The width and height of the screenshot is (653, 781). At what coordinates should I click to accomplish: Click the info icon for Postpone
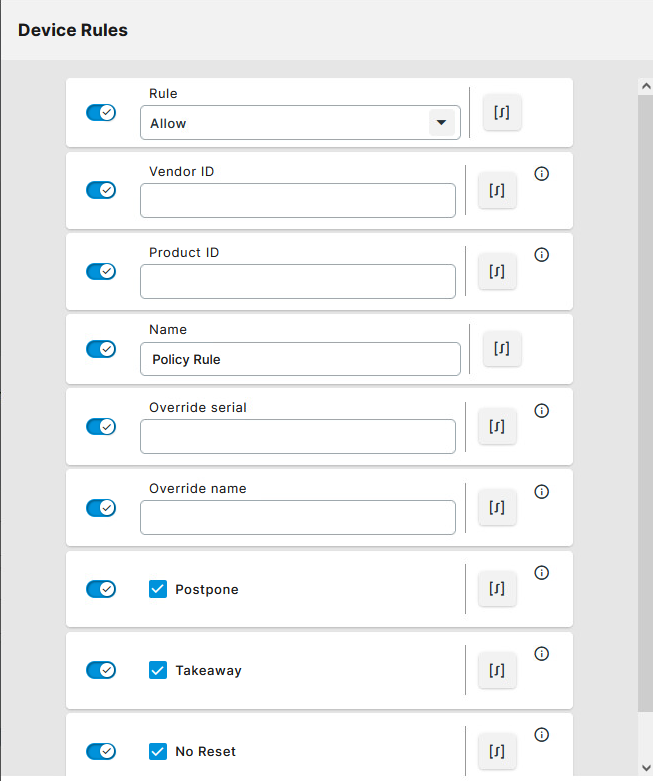tap(542, 573)
